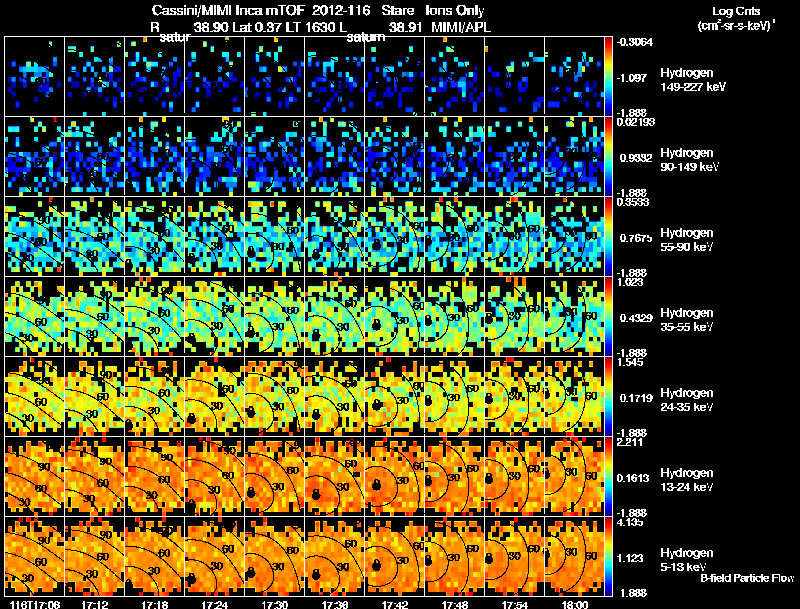Click the '2012-116' date in the title
The image size is (800, 609).
click(x=341, y=11)
